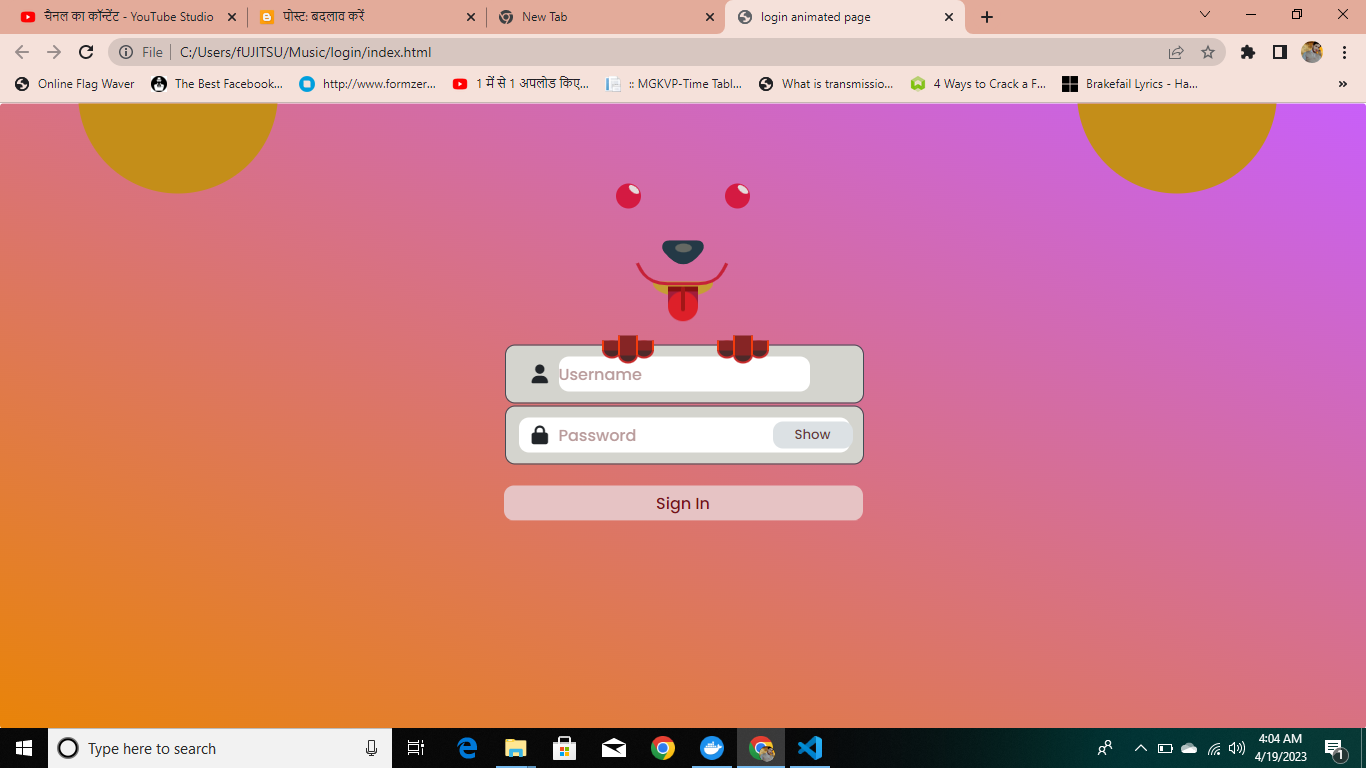The image size is (1366, 768).
Task: Open the Brakefail Lyrics bookmark
Action: pos(1130,84)
